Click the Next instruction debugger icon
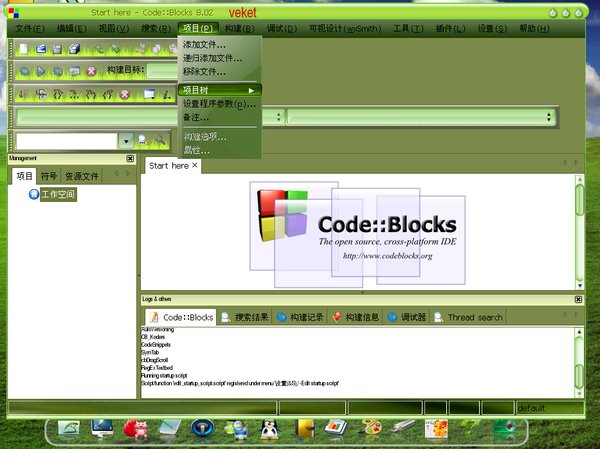The height and width of the screenshot is (449, 600). (74, 94)
